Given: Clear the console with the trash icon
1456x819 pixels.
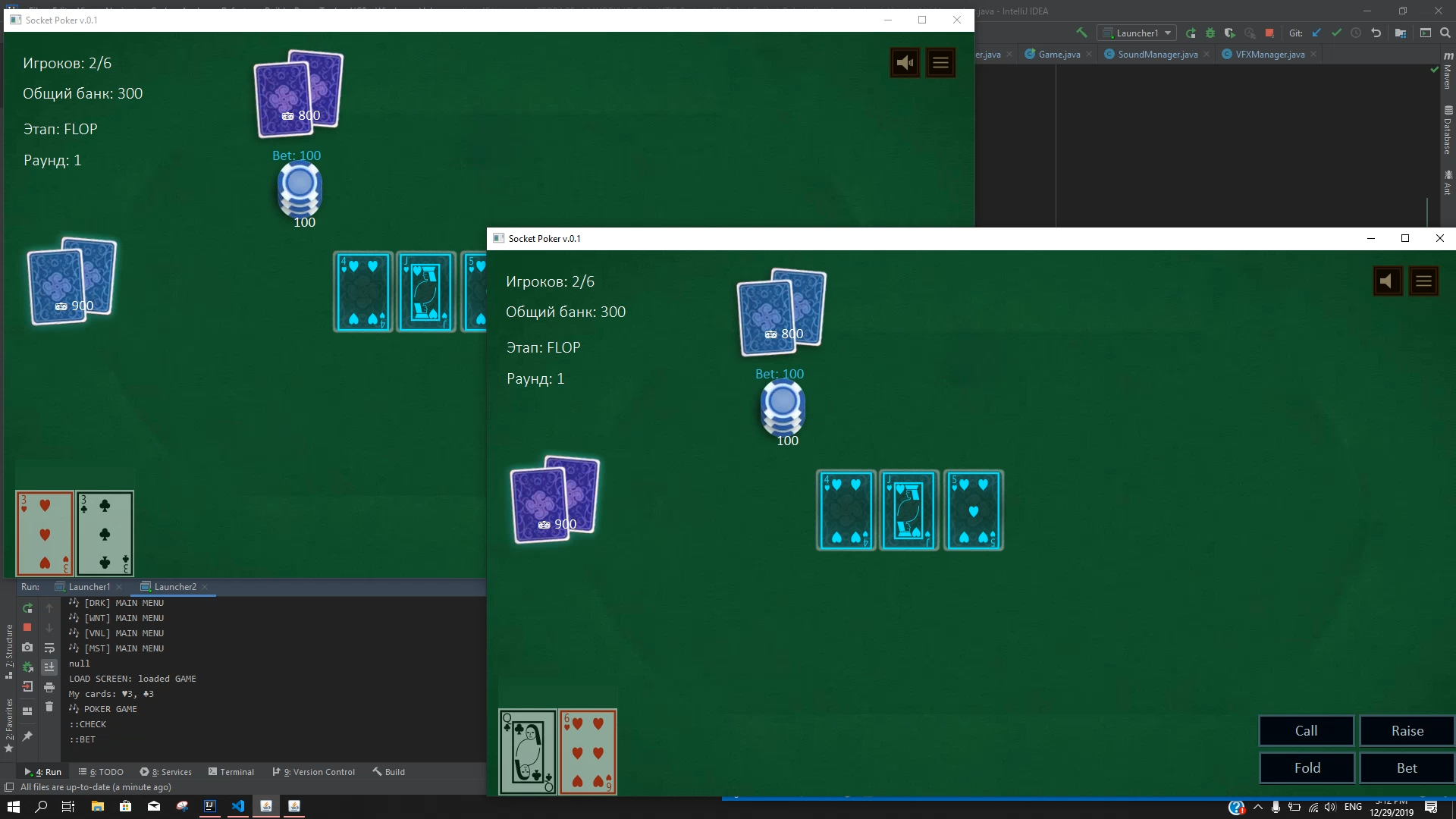Looking at the screenshot, I should point(49,707).
